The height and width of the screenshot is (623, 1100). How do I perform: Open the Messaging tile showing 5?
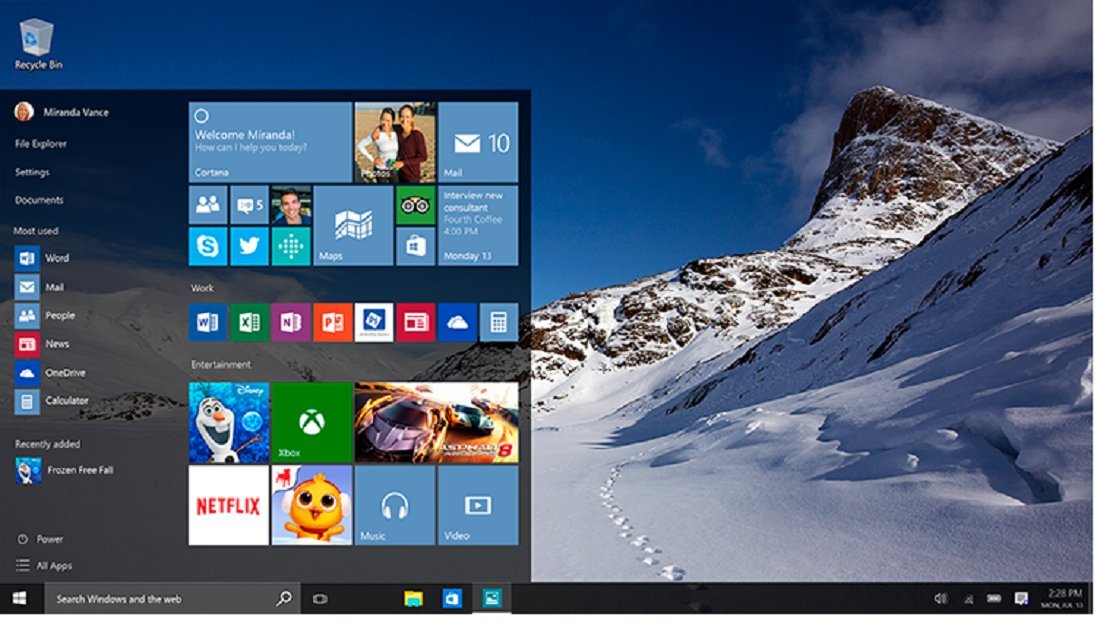click(x=249, y=204)
